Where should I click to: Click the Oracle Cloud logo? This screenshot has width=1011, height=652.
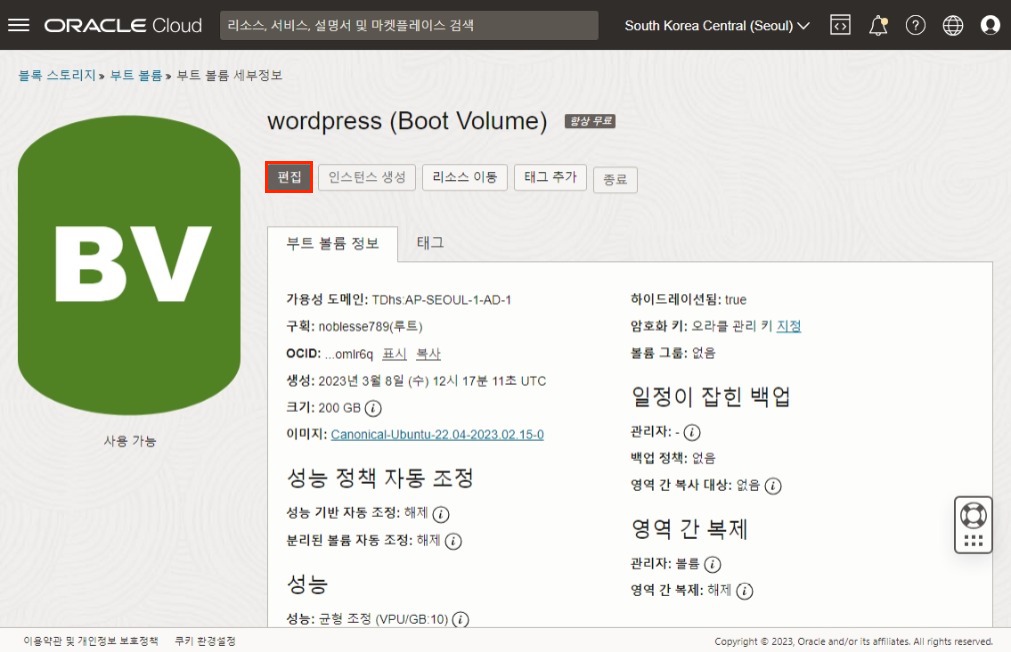123,25
